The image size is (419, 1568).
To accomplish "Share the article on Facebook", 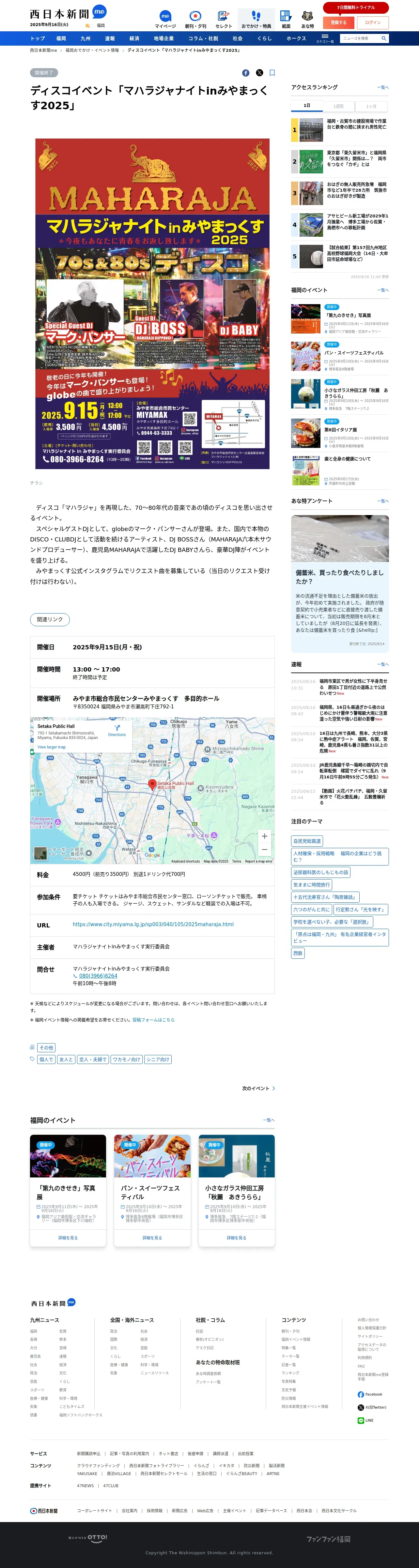I will [x=245, y=73].
